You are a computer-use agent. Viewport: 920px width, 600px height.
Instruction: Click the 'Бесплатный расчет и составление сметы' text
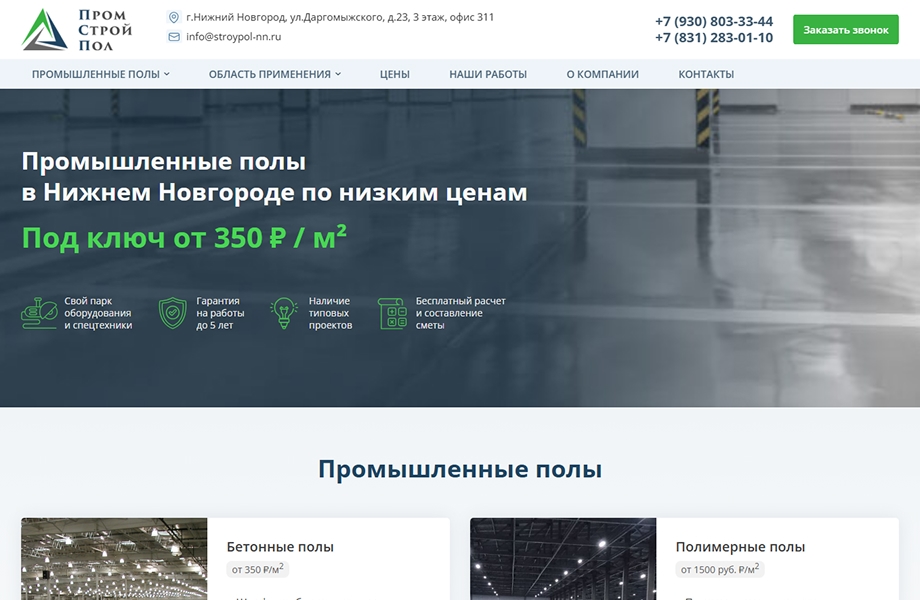[x=461, y=313]
